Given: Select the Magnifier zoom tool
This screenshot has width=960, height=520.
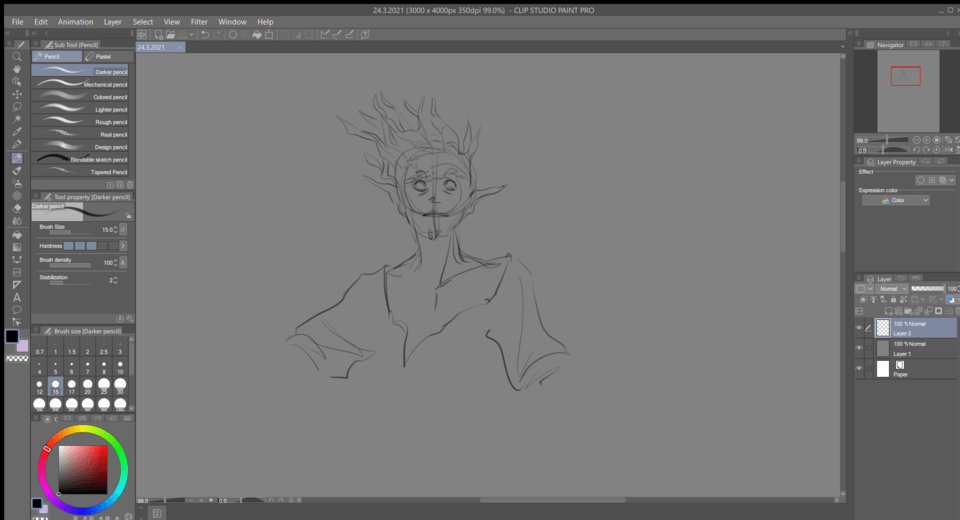Looking at the screenshot, I should (x=17, y=56).
